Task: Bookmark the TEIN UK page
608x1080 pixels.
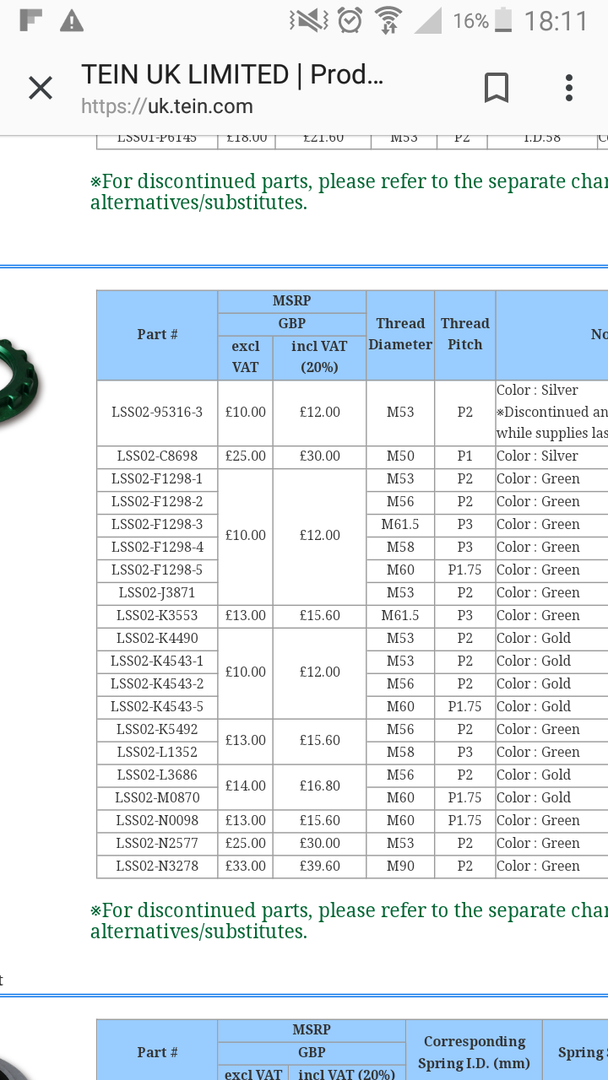Action: click(x=496, y=88)
